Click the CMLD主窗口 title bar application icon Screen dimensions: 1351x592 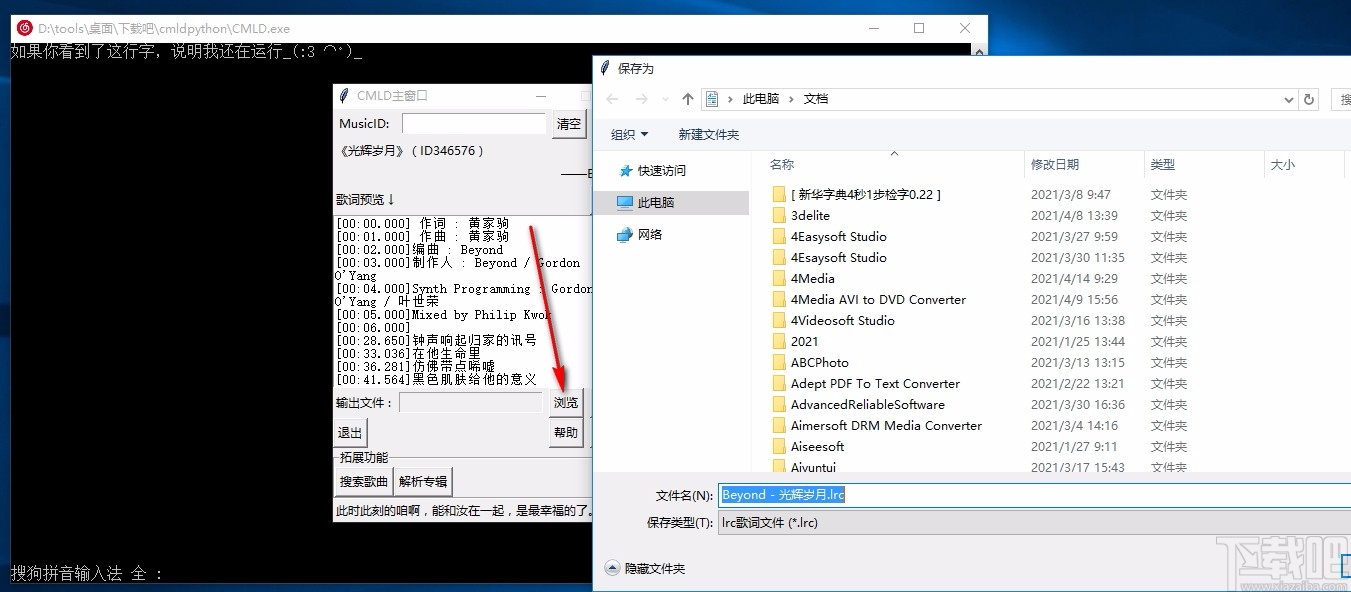344,94
